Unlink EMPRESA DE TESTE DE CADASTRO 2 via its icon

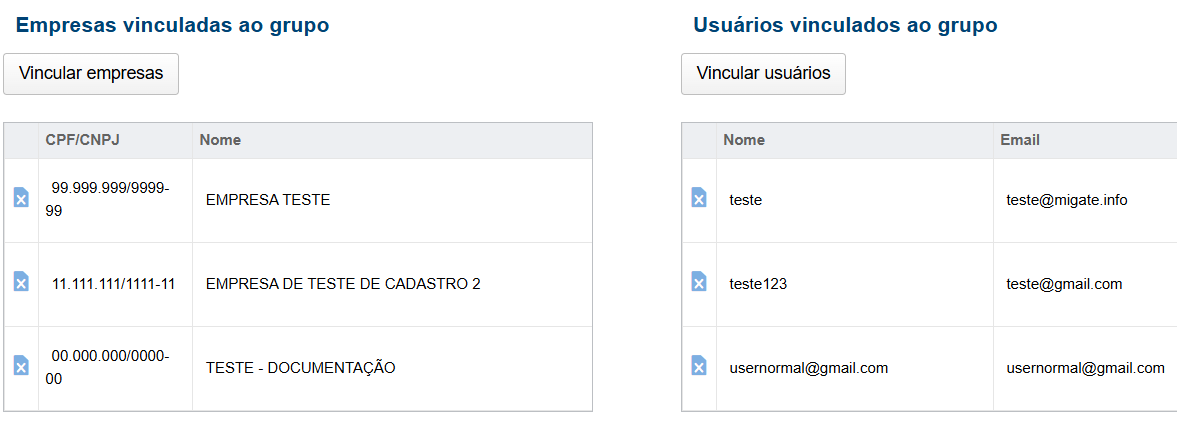(x=21, y=283)
